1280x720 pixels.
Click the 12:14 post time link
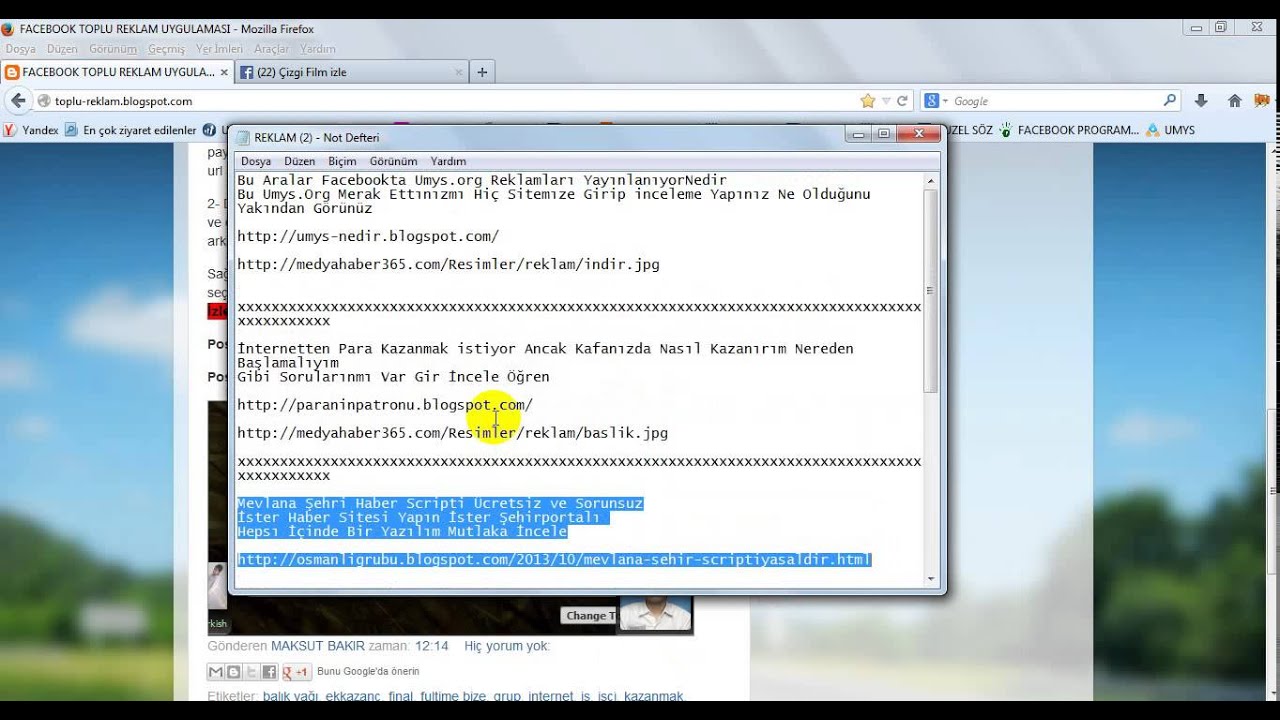point(432,646)
